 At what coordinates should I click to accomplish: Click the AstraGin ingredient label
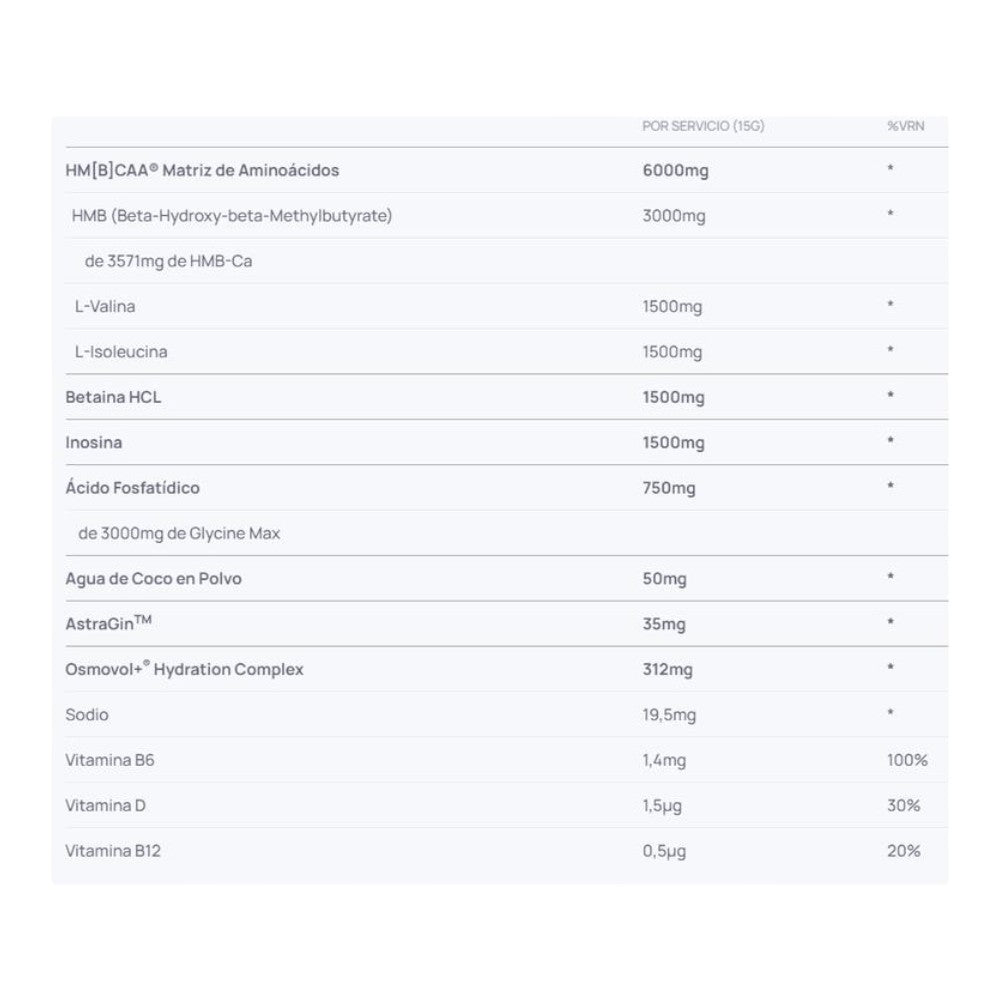108,624
